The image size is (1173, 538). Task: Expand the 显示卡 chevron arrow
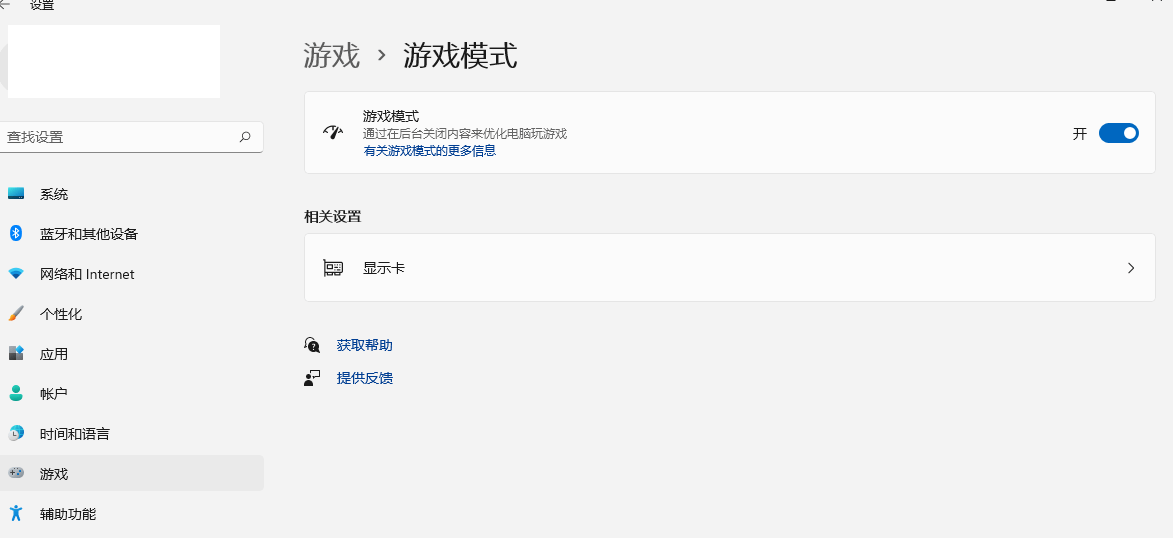[1130, 268]
